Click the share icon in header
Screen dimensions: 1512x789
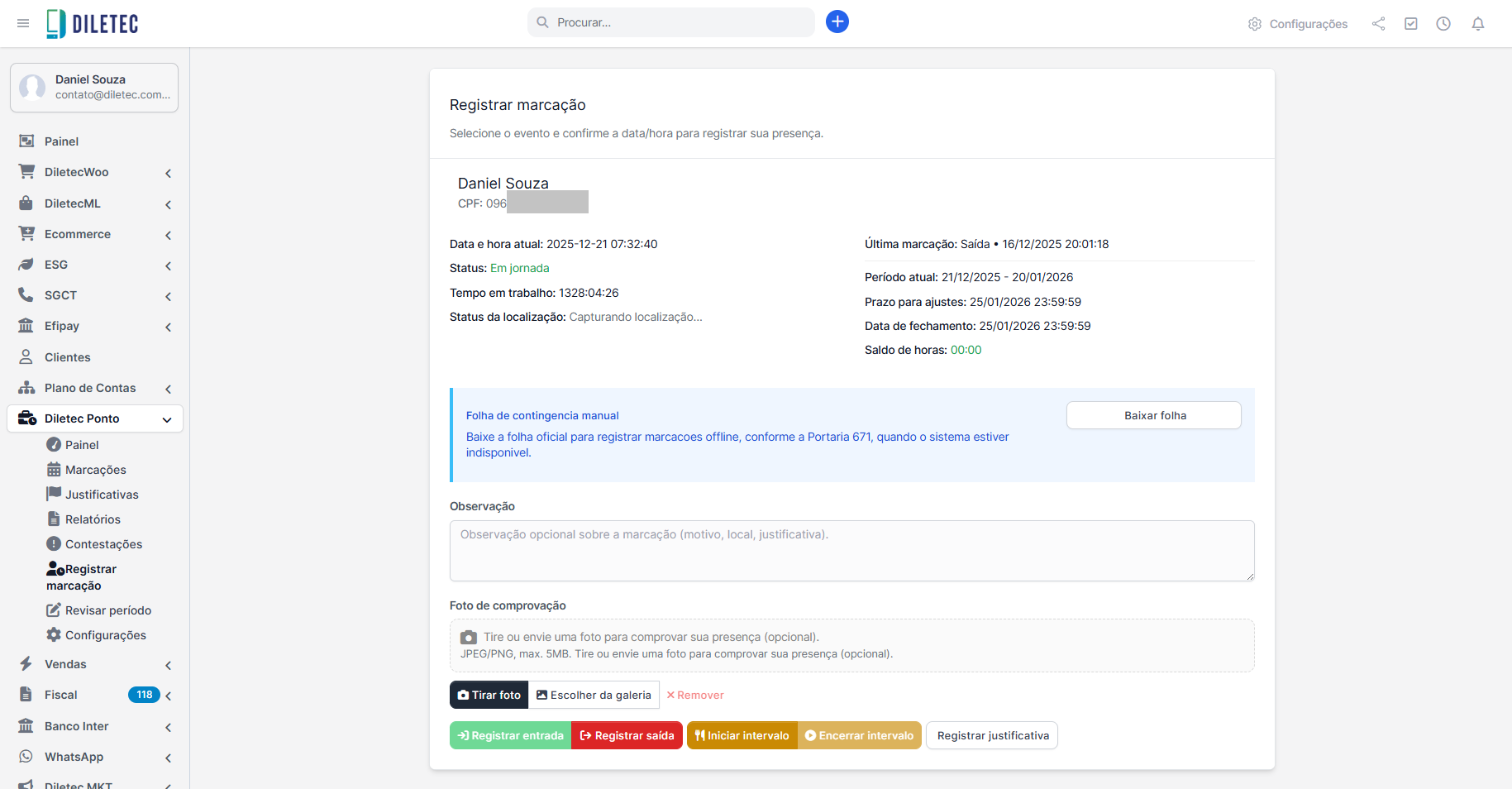pos(1378,24)
